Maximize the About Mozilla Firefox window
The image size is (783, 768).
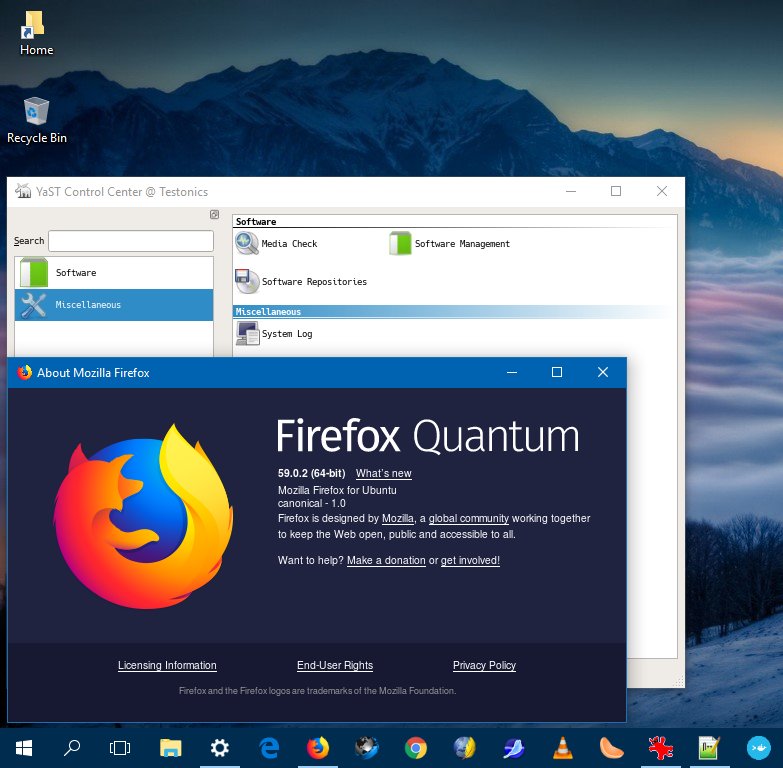coord(557,372)
